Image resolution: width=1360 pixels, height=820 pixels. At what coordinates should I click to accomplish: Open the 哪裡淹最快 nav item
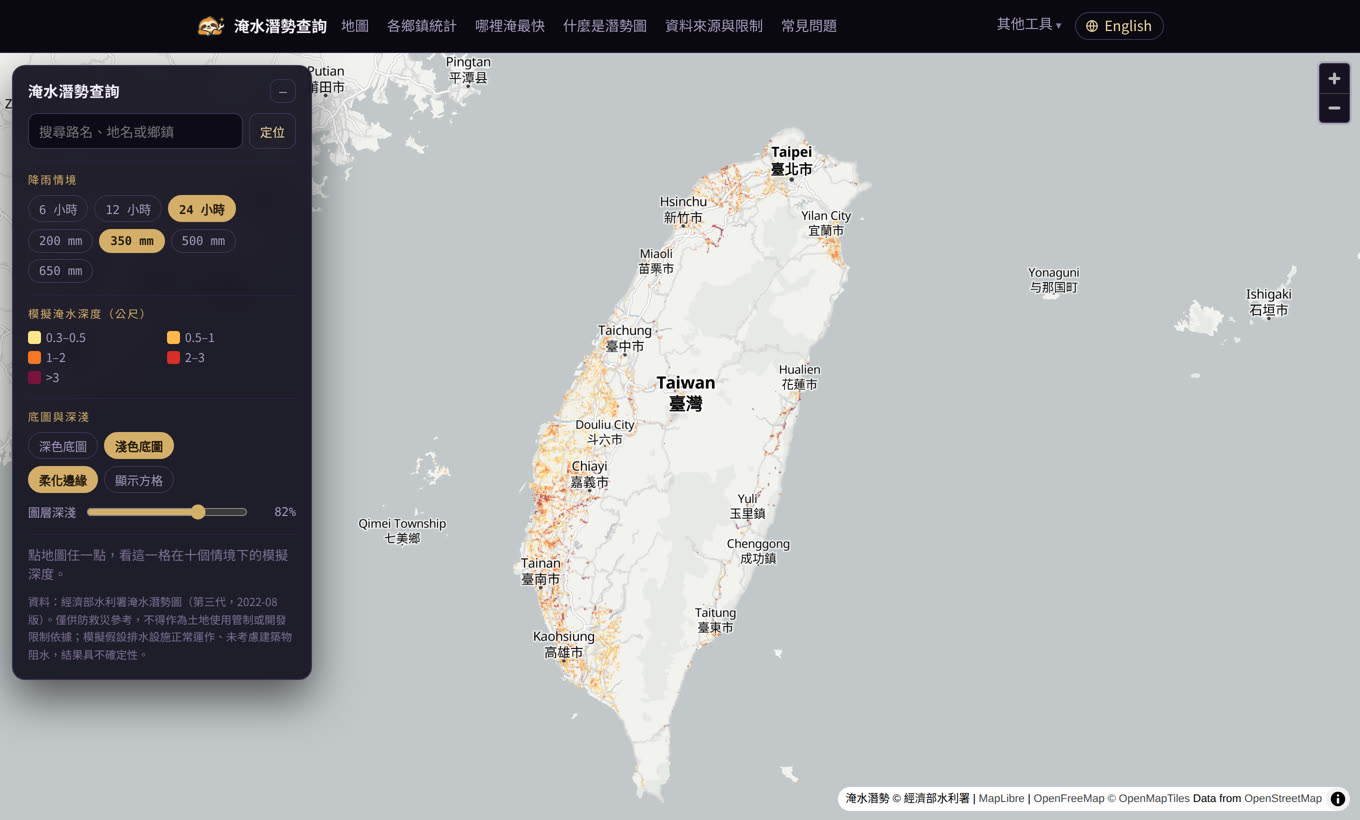tap(510, 26)
